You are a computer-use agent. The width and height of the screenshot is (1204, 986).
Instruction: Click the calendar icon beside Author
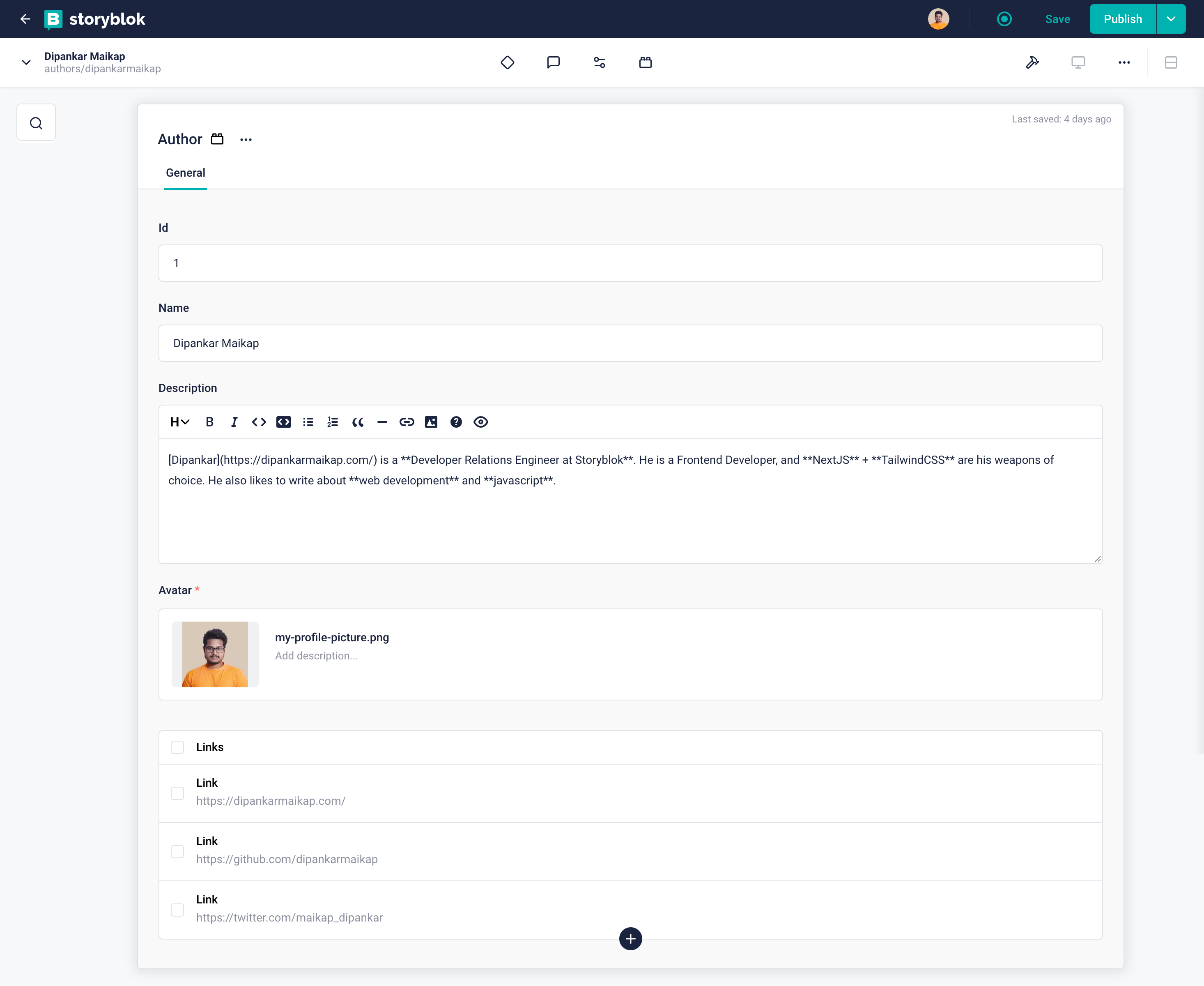217,139
